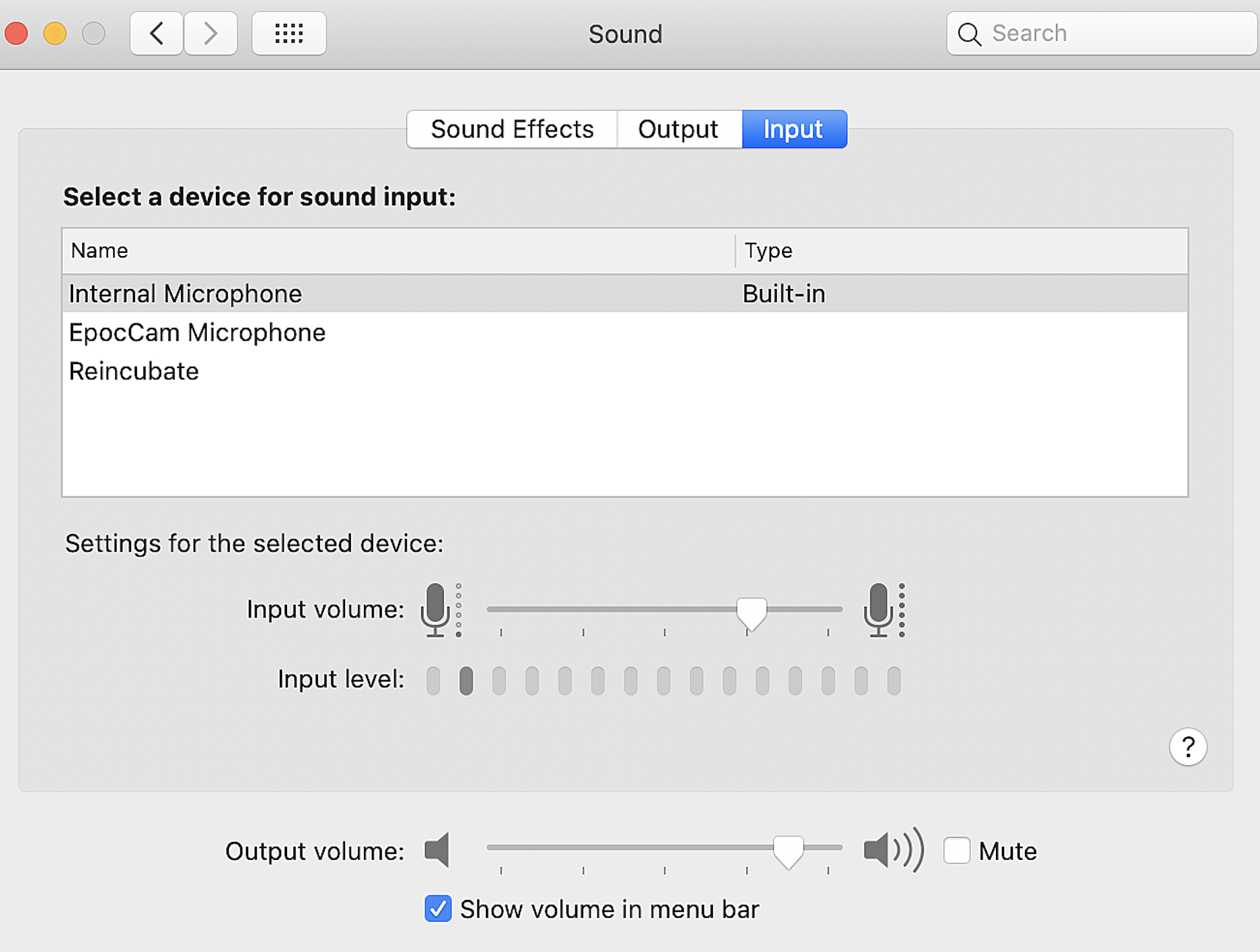1260x952 pixels.
Task: Click the back navigation arrow
Action: pyautogui.click(x=157, y=34)
